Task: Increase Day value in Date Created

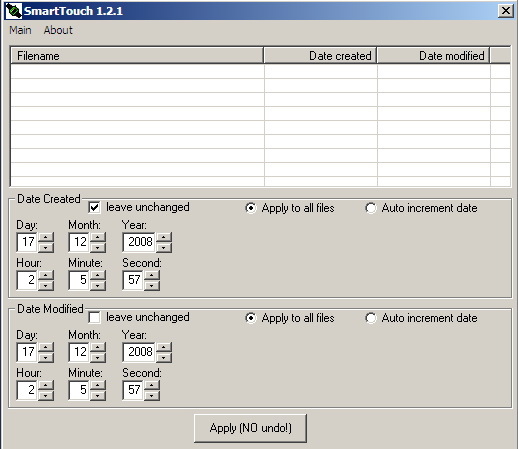Action: coord(46,237)
